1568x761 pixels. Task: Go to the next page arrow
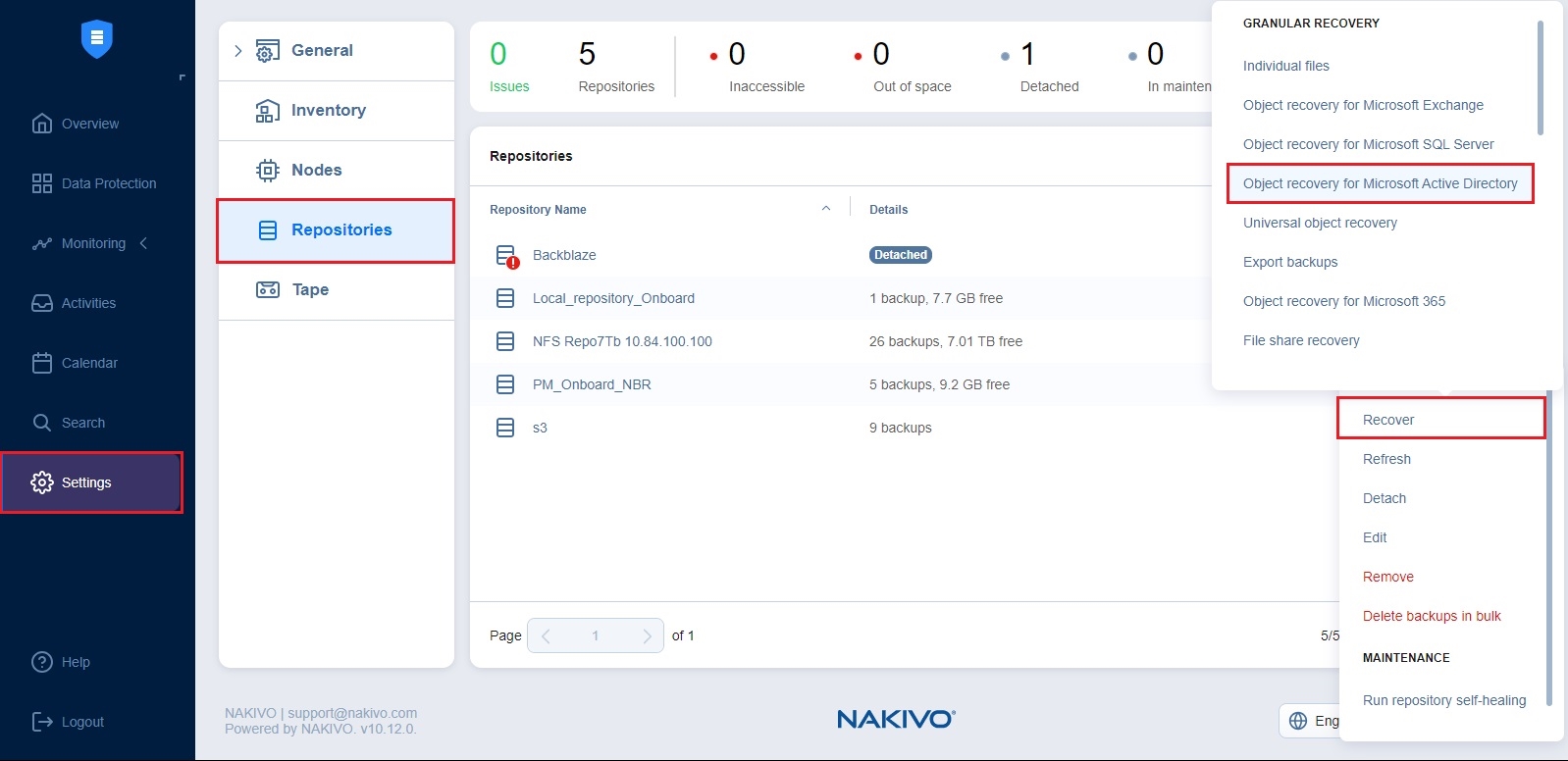[x=647, y=635]
